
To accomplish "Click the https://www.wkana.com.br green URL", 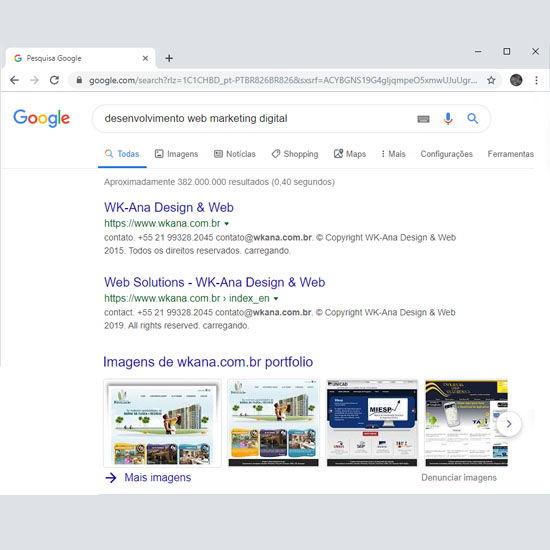I will [x=162, y=223].
